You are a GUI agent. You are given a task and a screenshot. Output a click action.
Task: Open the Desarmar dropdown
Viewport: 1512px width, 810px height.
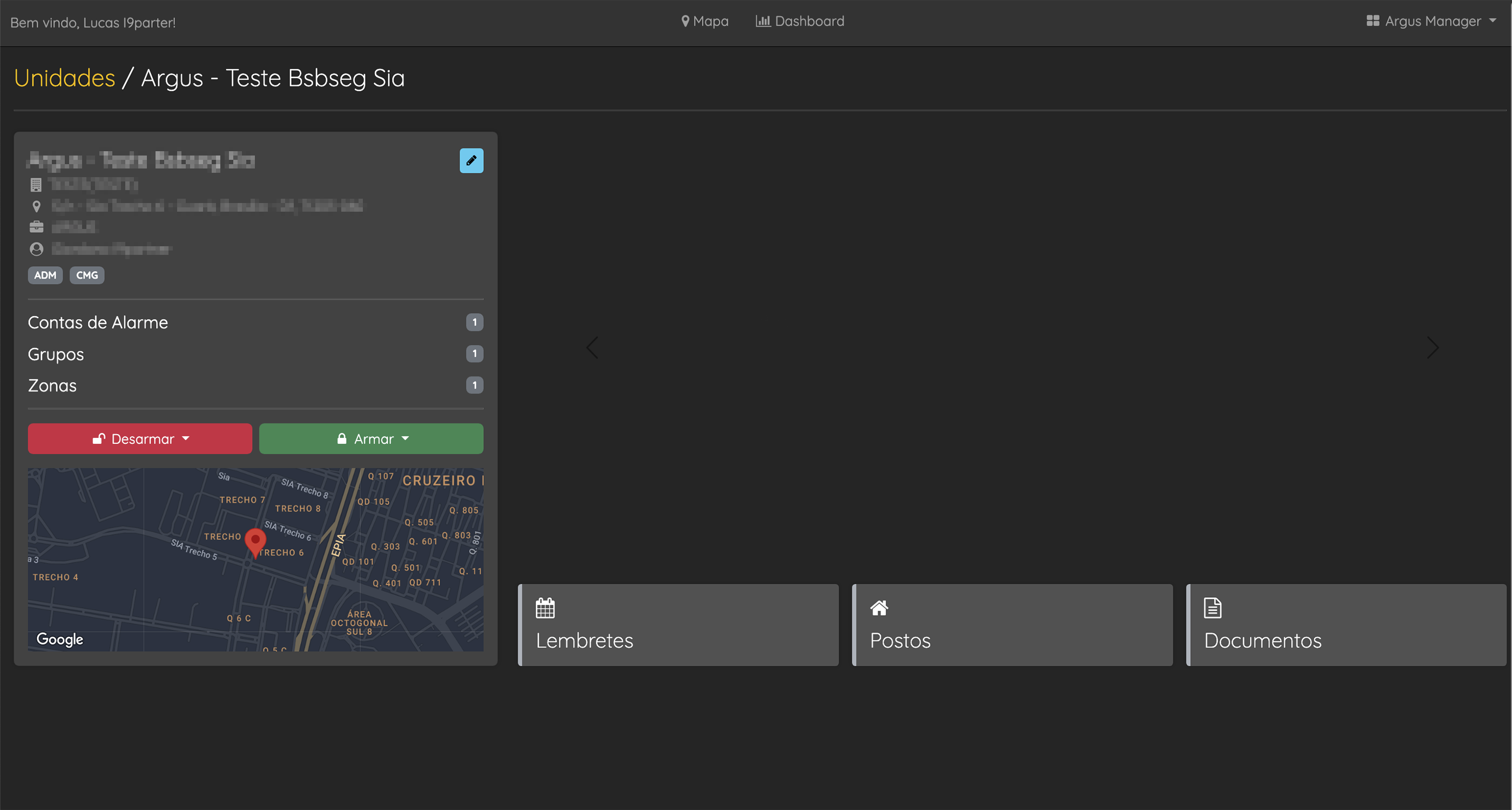pyautogui.click(x=140, y=438)
